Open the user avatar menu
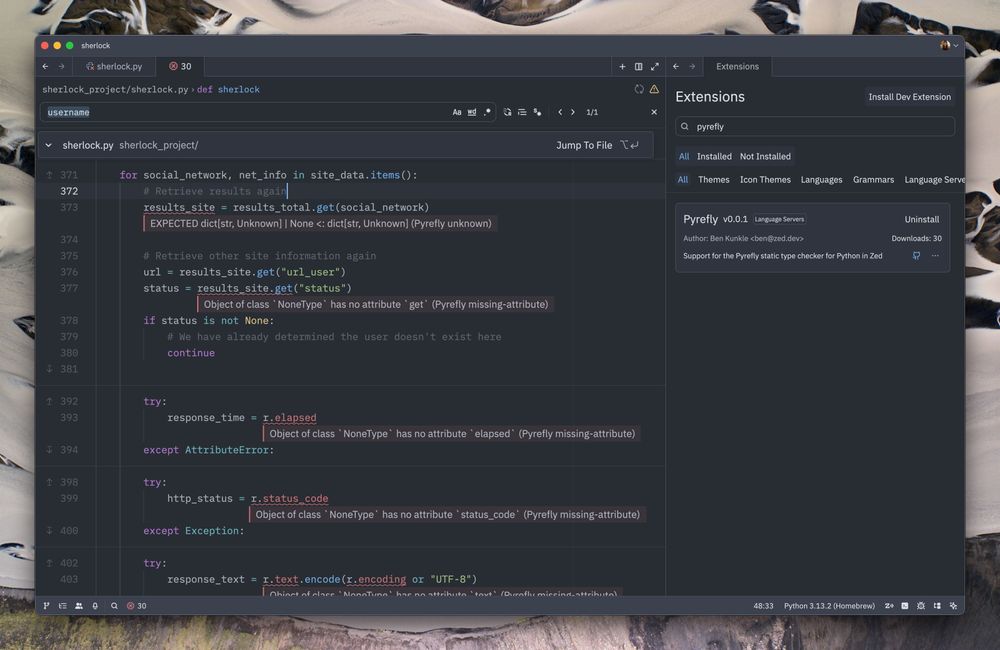The width and height of the screenshot is (1000, 650). pos(949,45)
